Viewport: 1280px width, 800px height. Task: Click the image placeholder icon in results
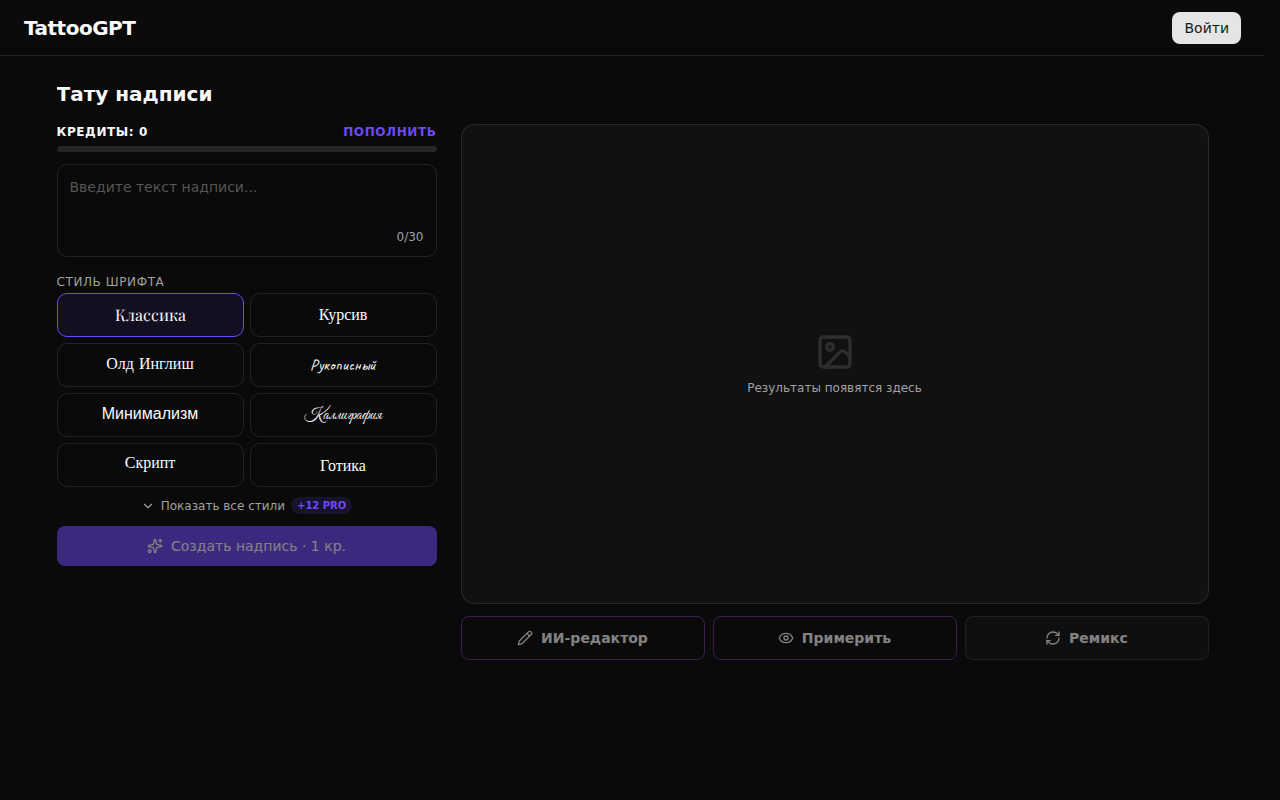tap(835, 352)
